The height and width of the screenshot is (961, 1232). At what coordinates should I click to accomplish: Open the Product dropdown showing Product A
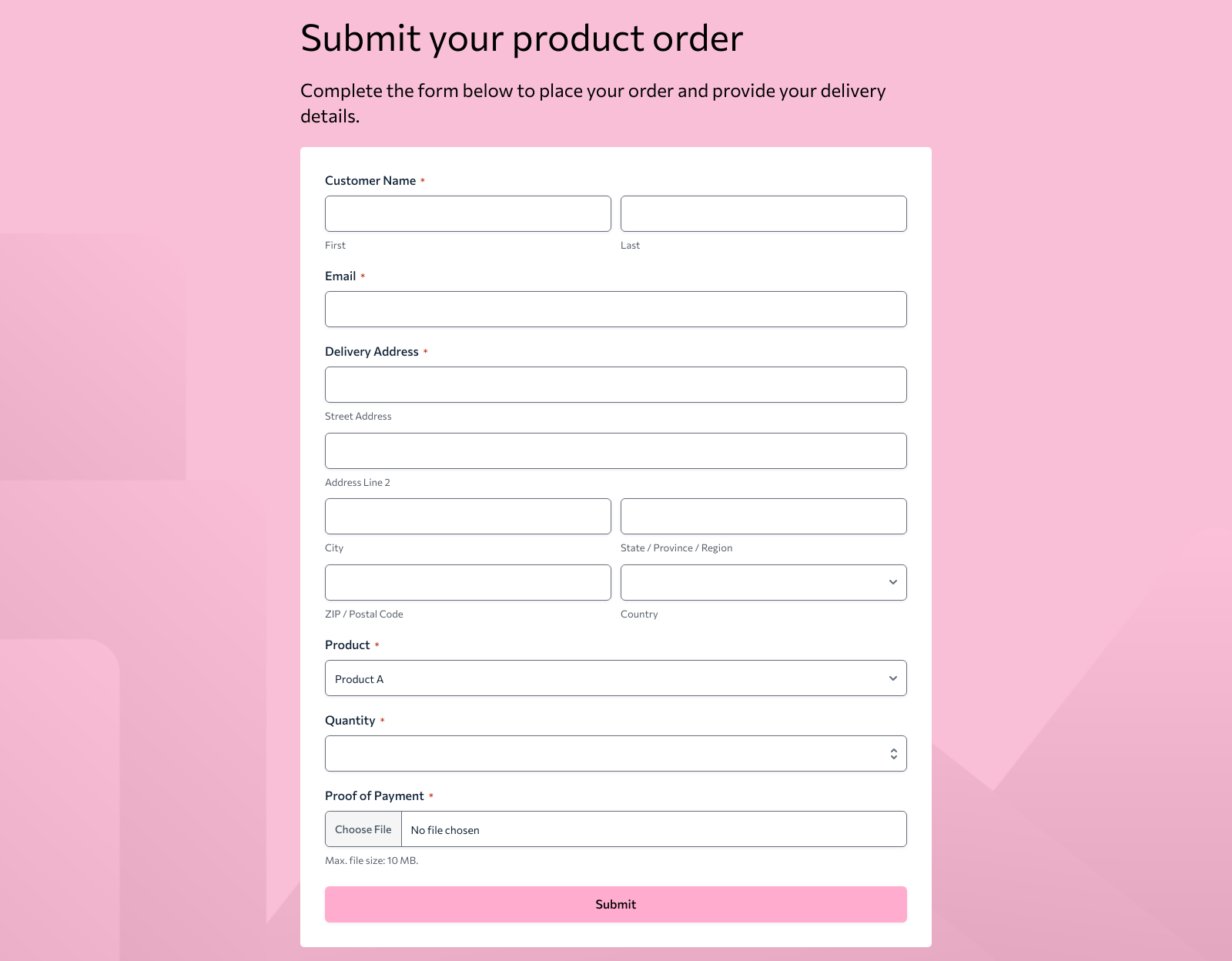(x=616, y=678)
